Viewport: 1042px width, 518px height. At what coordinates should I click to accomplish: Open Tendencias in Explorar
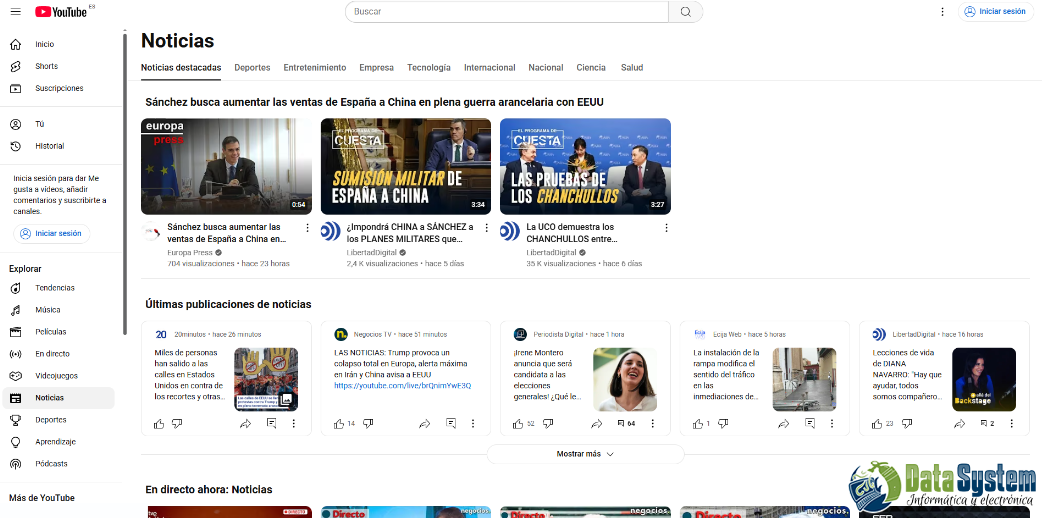pyautogui.click(x=57, y=287)
